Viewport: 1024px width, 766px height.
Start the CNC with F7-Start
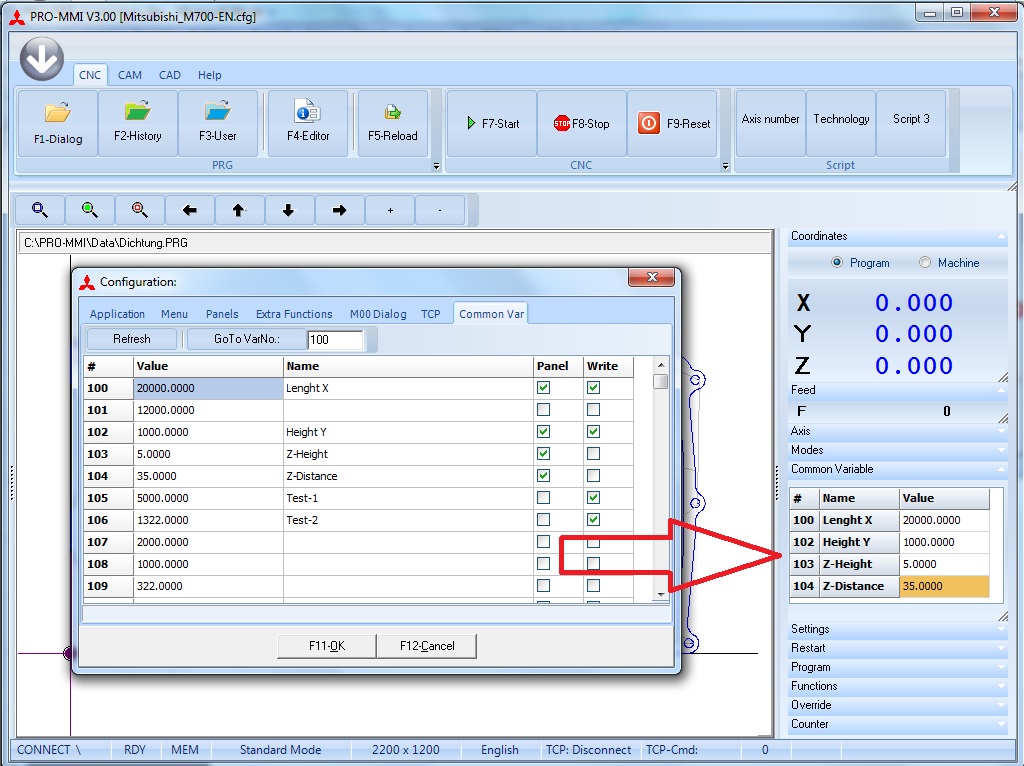pyautogui.click(x=492, y=124)
